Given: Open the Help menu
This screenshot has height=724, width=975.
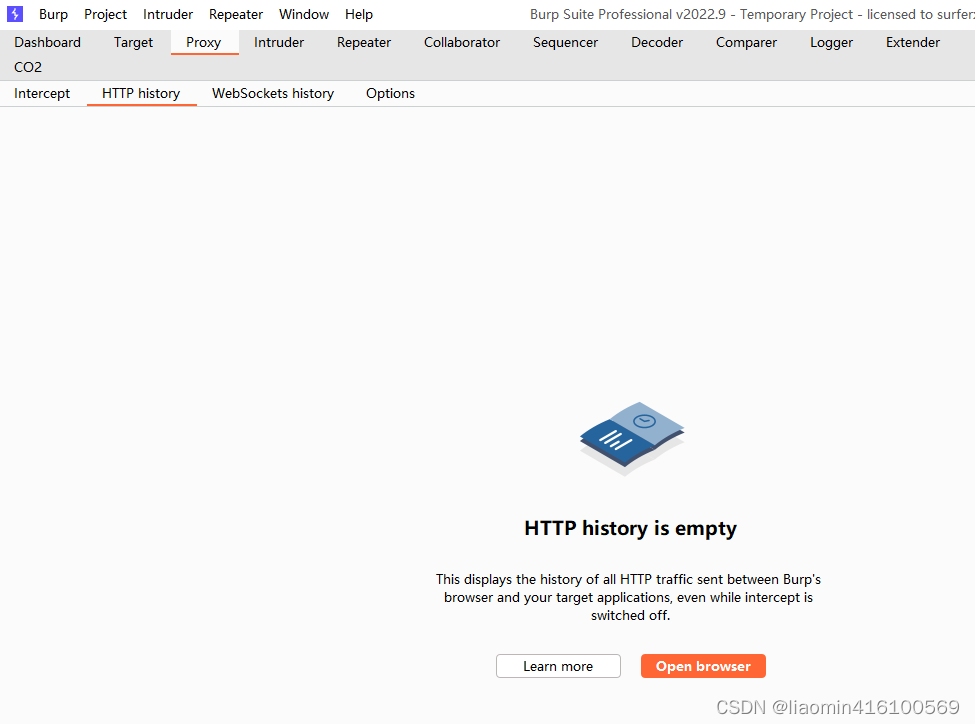Looking at the screenshot, I should [359, 14].
